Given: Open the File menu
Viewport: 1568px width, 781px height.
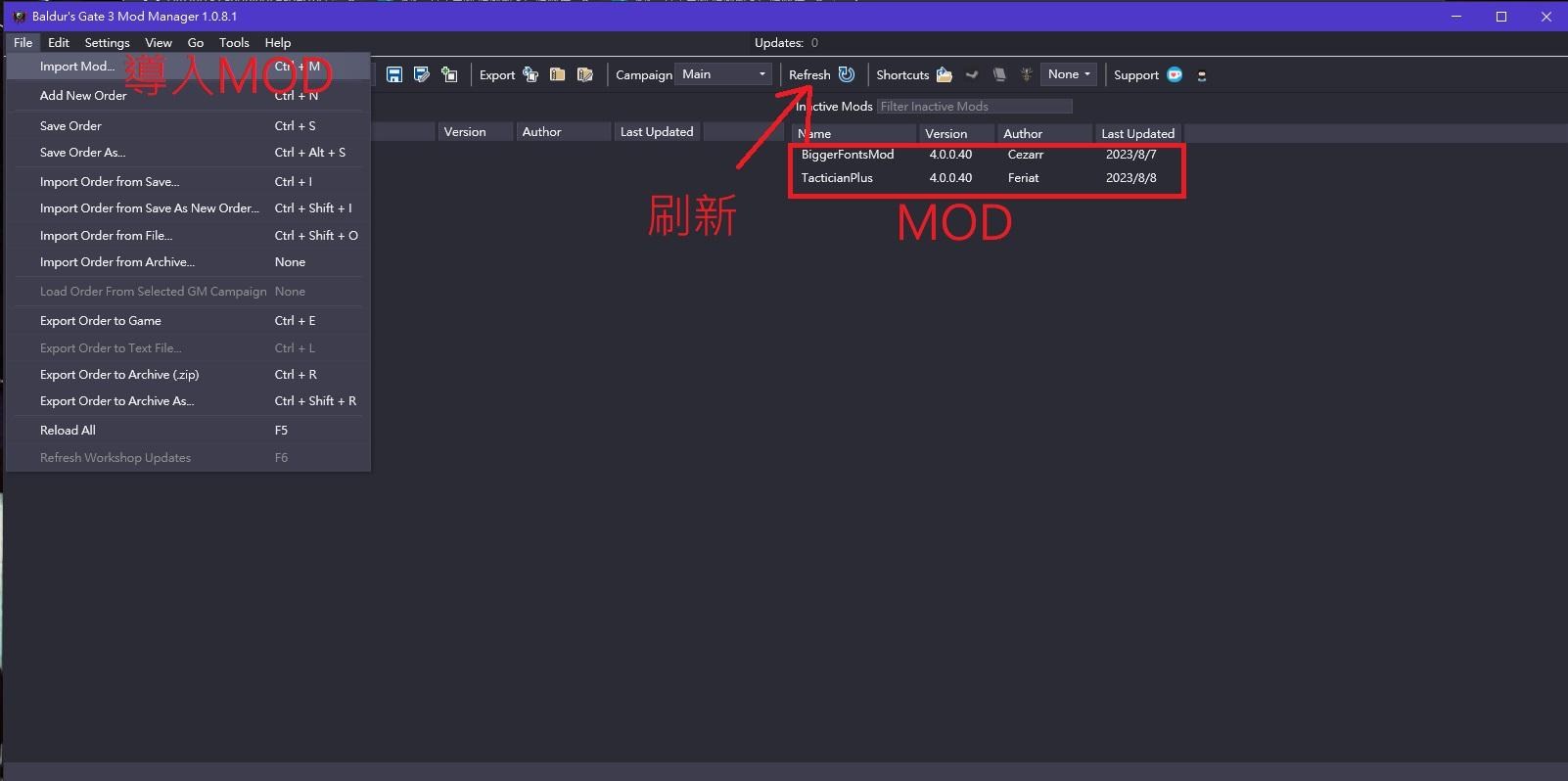Looking at the screenshot, I should tap(23, 42).
